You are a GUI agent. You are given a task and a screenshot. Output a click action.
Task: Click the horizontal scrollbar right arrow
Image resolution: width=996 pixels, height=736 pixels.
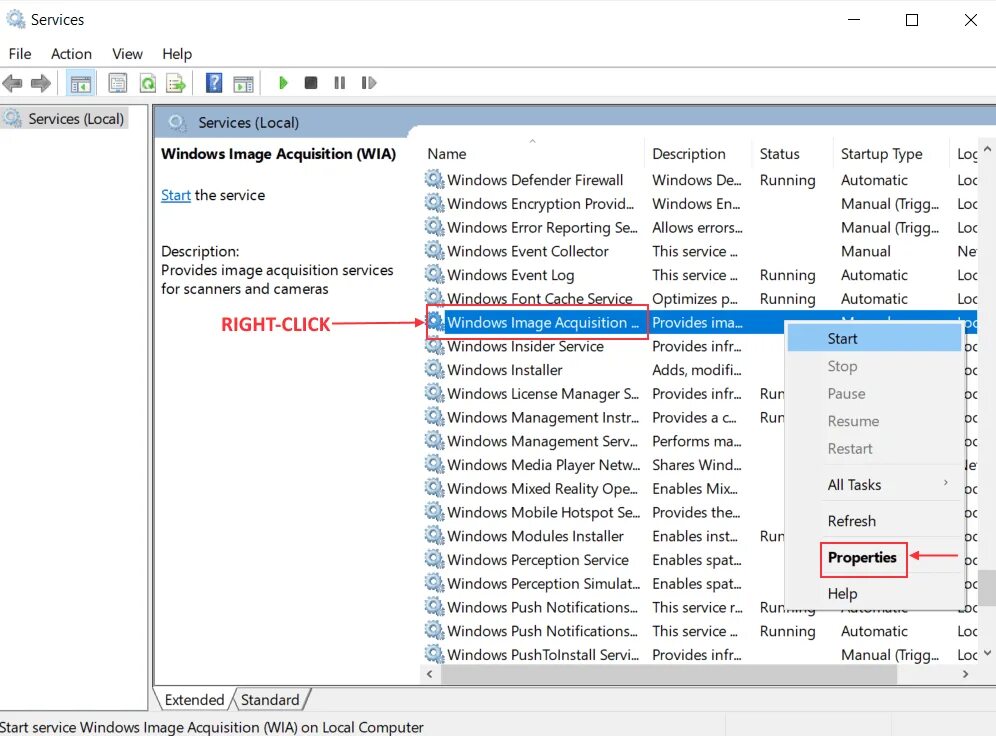(x=966, y=674)
